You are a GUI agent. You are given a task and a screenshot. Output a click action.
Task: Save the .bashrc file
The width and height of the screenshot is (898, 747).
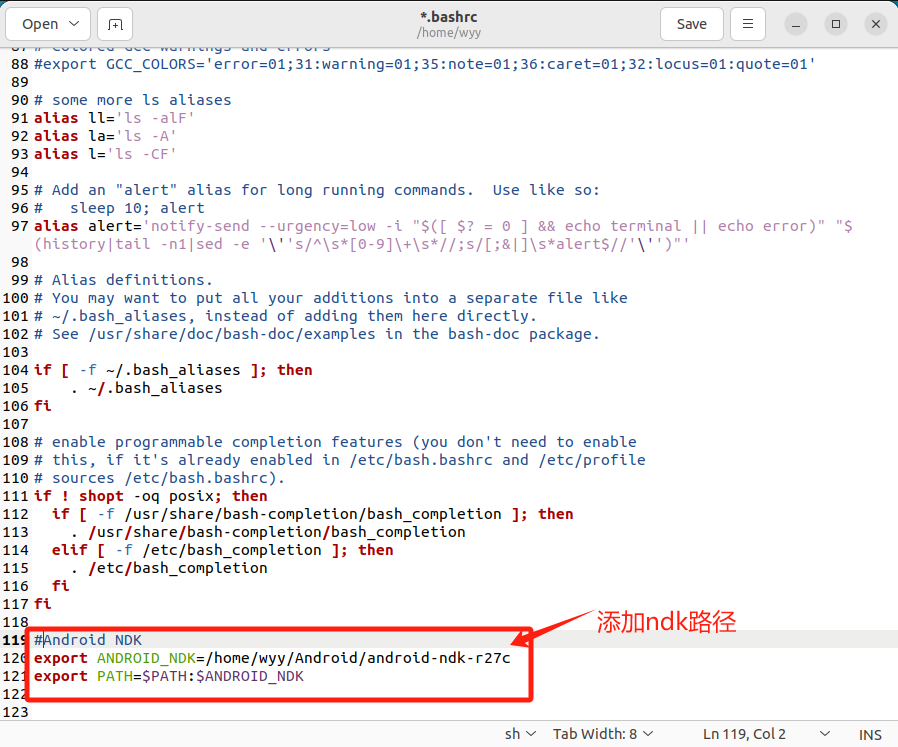(691, 24)
